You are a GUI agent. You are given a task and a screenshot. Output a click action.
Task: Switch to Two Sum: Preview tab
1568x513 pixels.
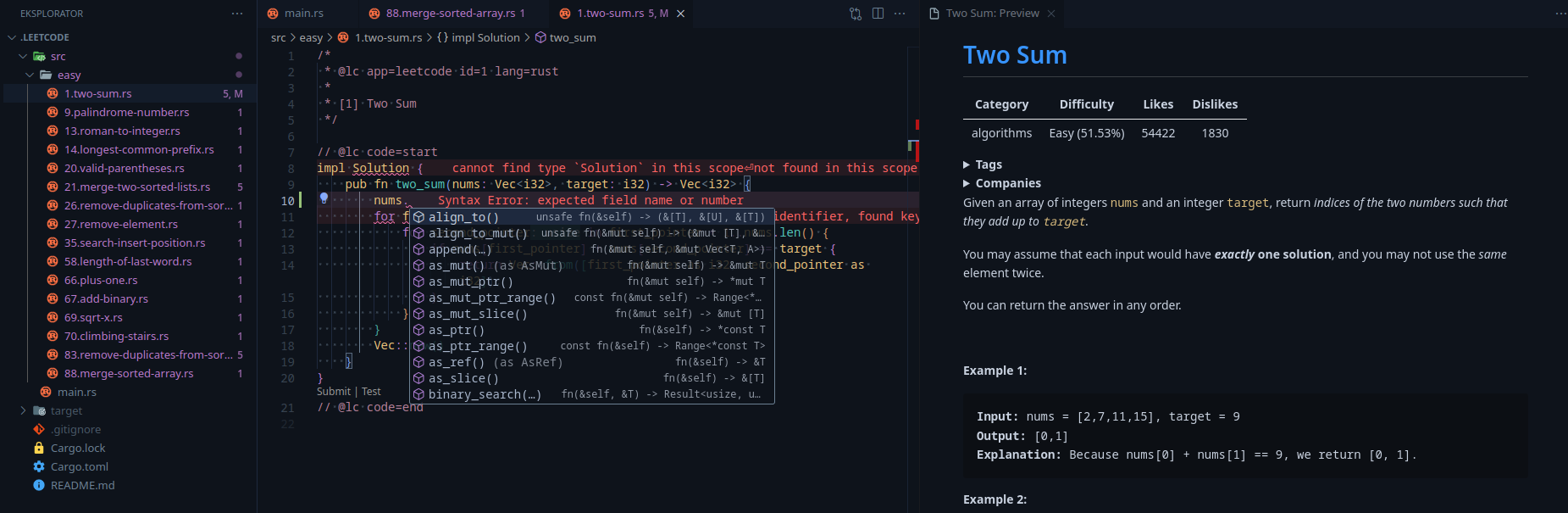[992, 14]
